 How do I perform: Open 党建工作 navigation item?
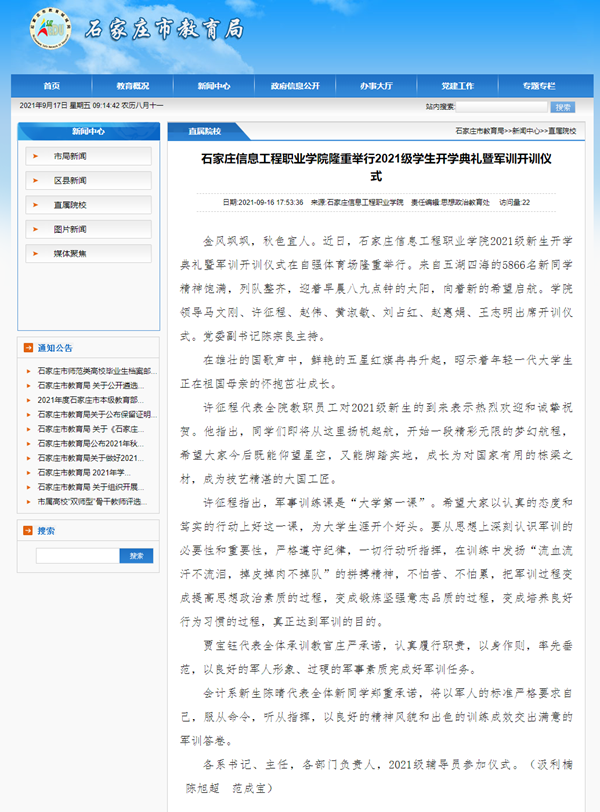457,86
